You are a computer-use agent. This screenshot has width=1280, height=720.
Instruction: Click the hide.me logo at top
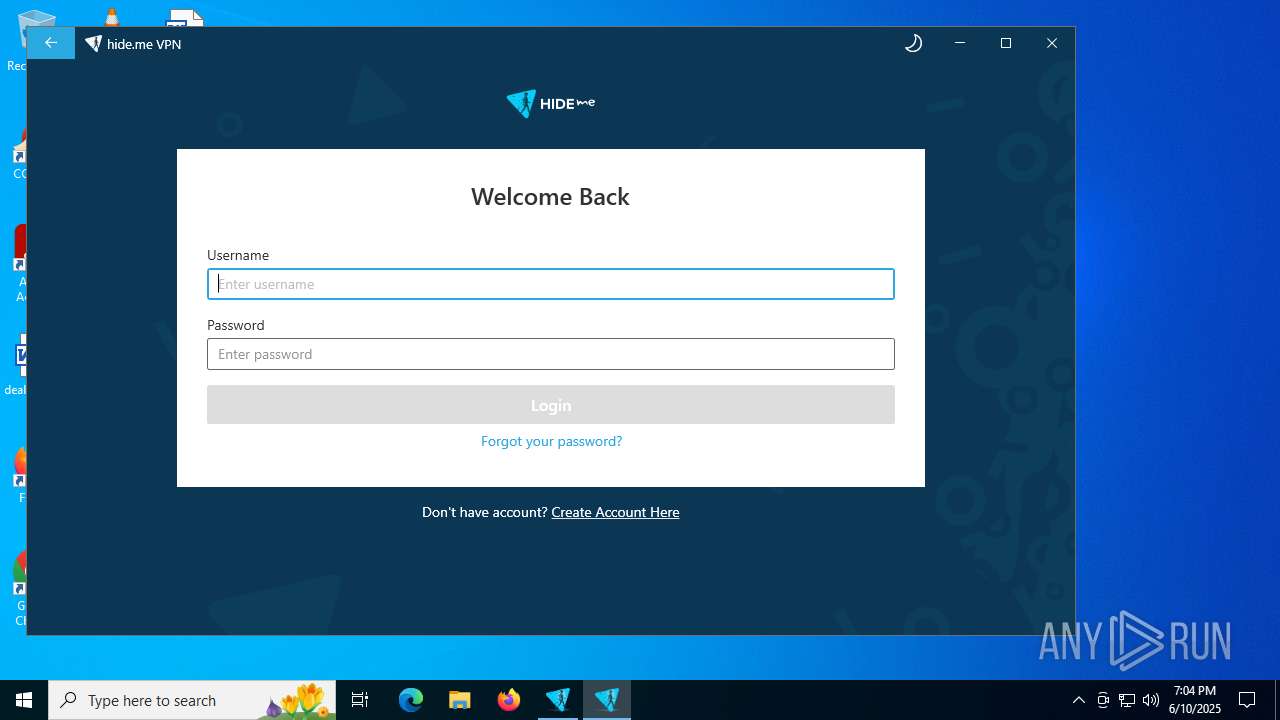click(551, 103)
